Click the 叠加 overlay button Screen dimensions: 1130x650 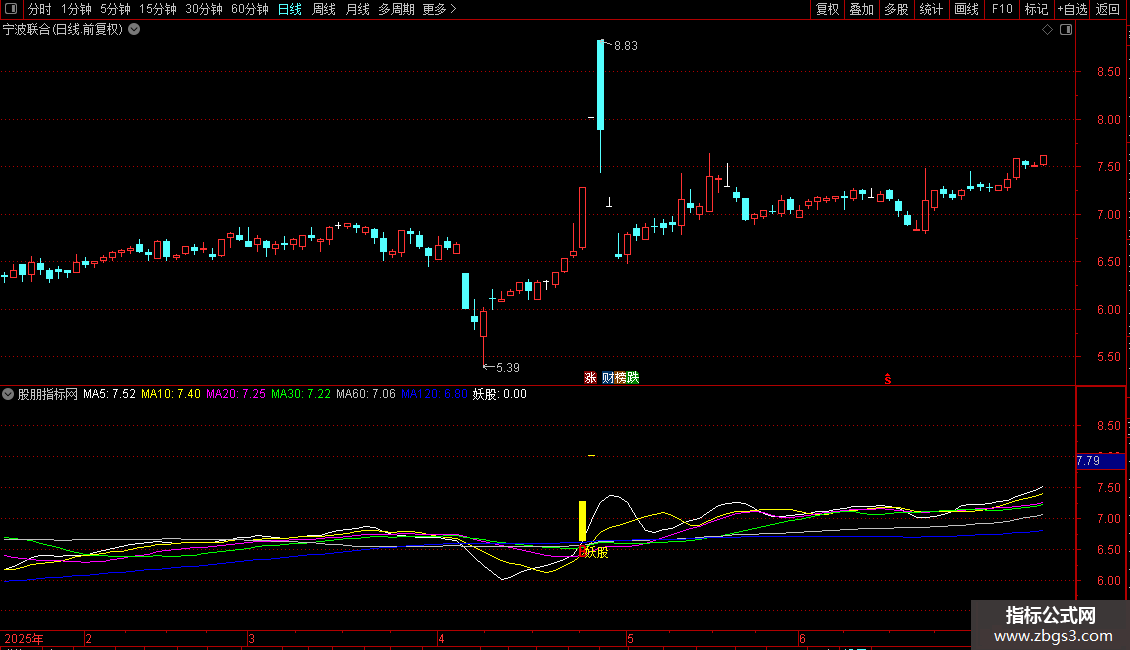[x=861, y=9]
